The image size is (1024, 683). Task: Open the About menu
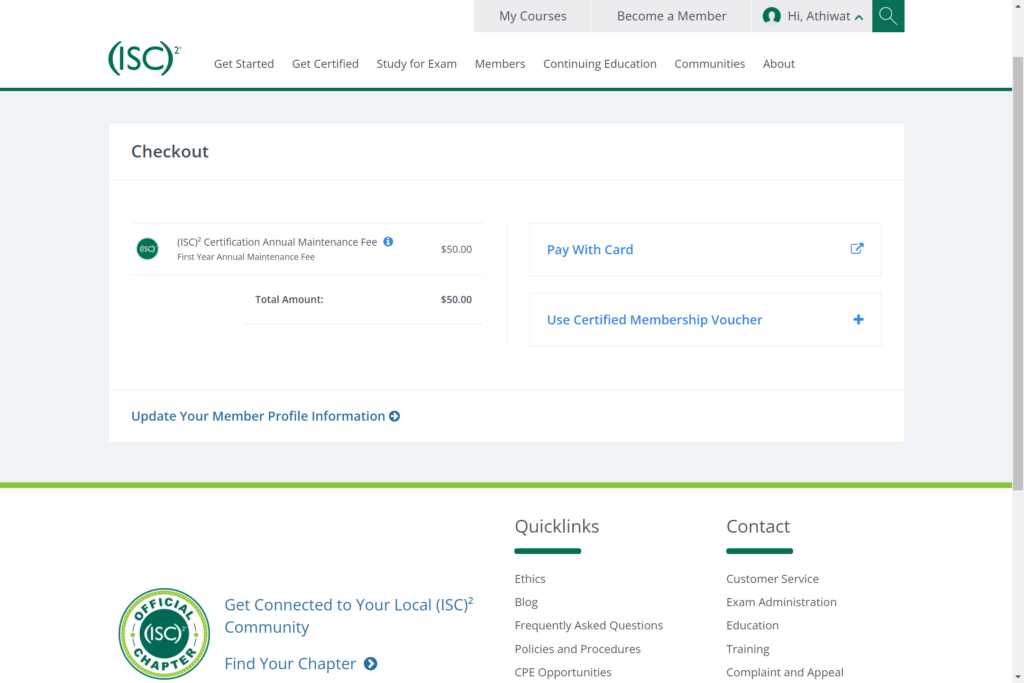point(778,63)
